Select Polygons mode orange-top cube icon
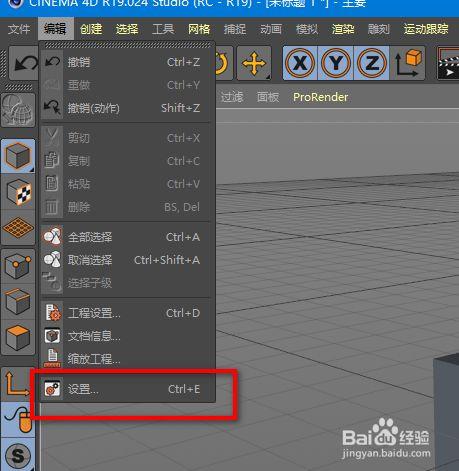Viewport: 459px width, 471px height. [18, 338]
